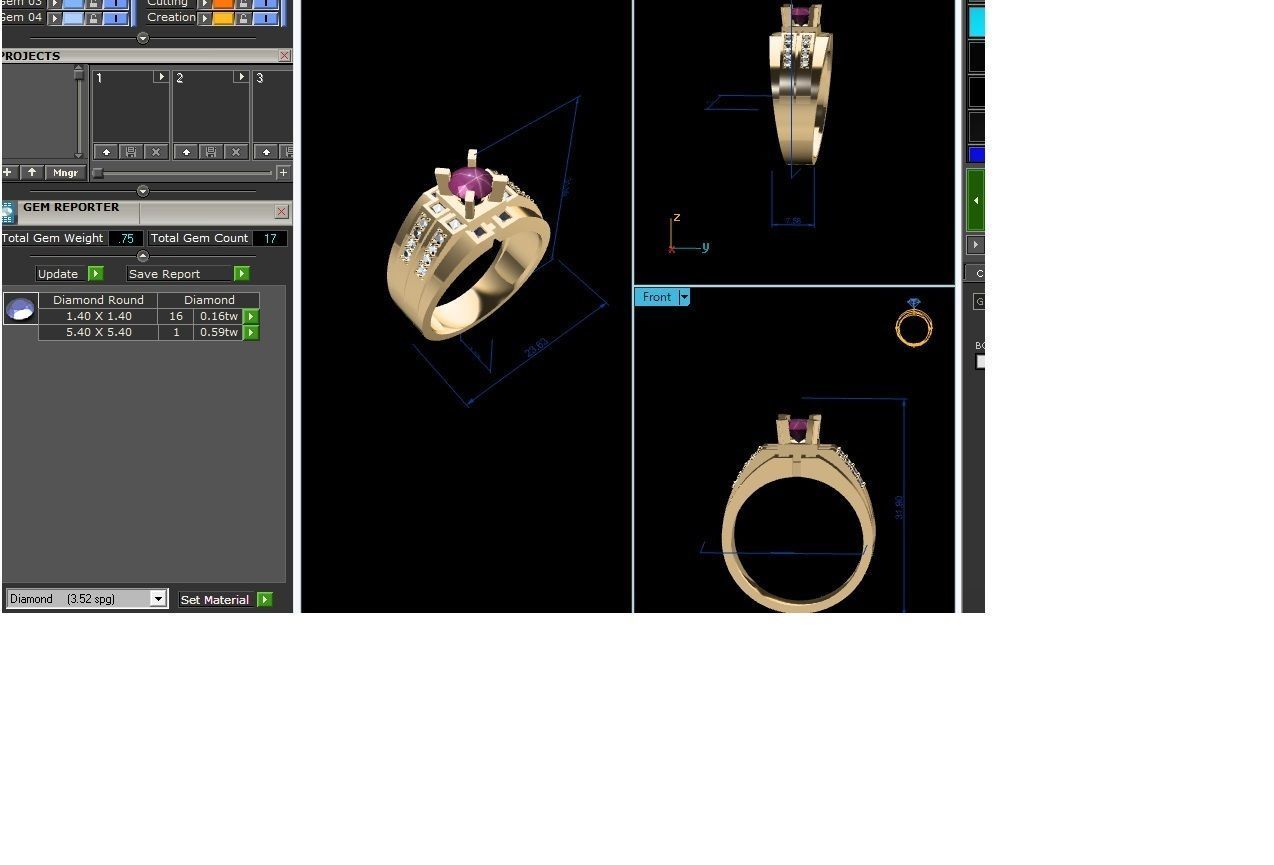Toggle Creation layer visibility indicator
1274x865 pixels.
coord(266,18)
